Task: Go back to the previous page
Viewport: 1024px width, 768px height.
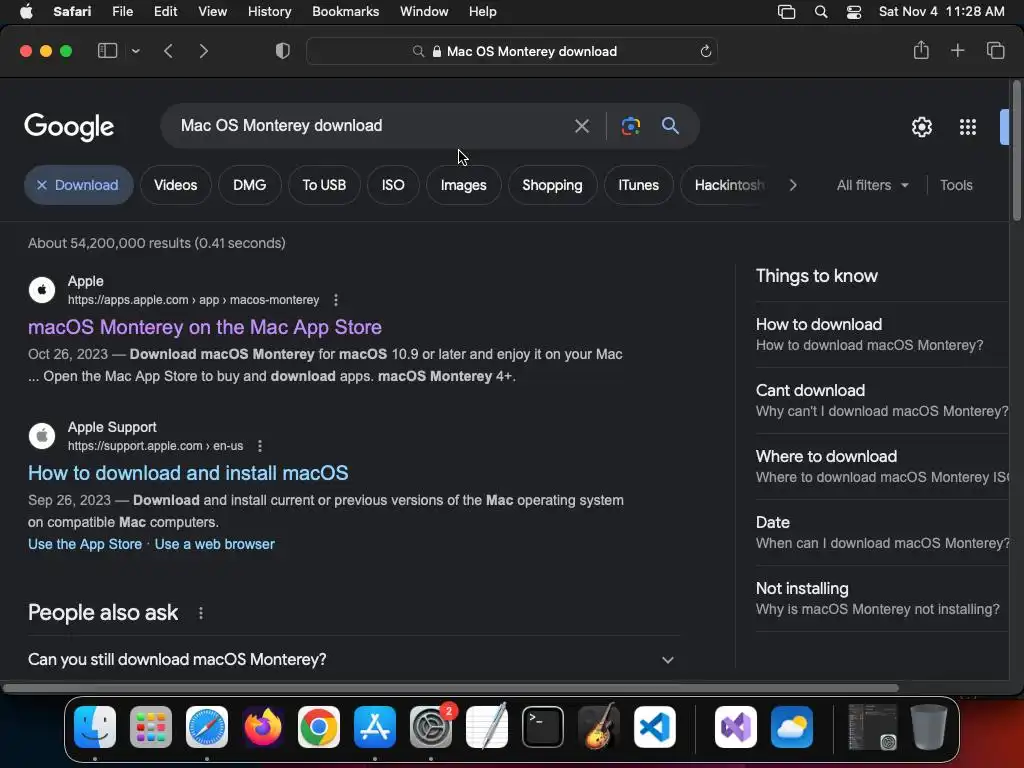Action: click(x=168, y=51)
